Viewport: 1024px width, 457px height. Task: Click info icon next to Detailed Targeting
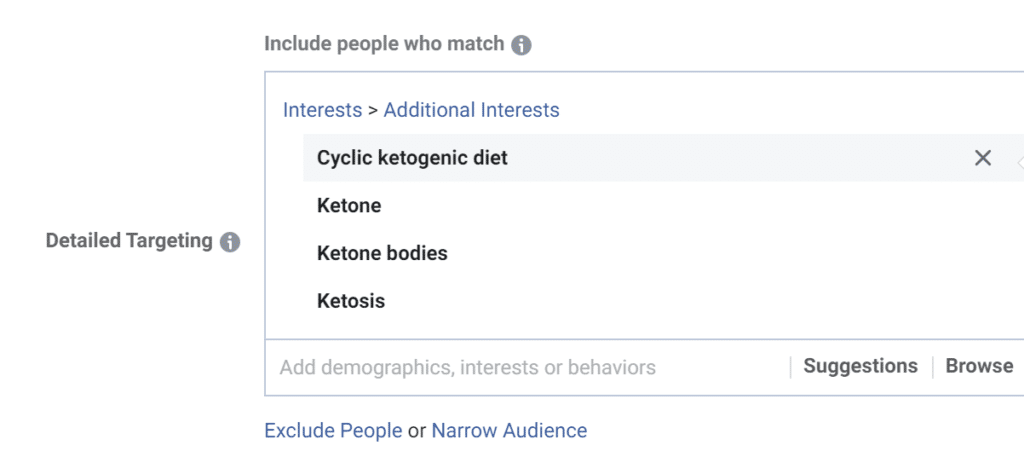click(230, 242)
